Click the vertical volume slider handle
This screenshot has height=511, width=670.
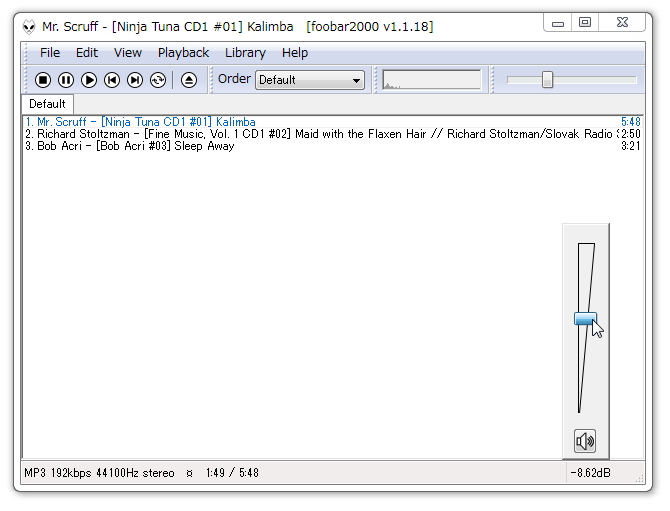click(x=585, y=318)
